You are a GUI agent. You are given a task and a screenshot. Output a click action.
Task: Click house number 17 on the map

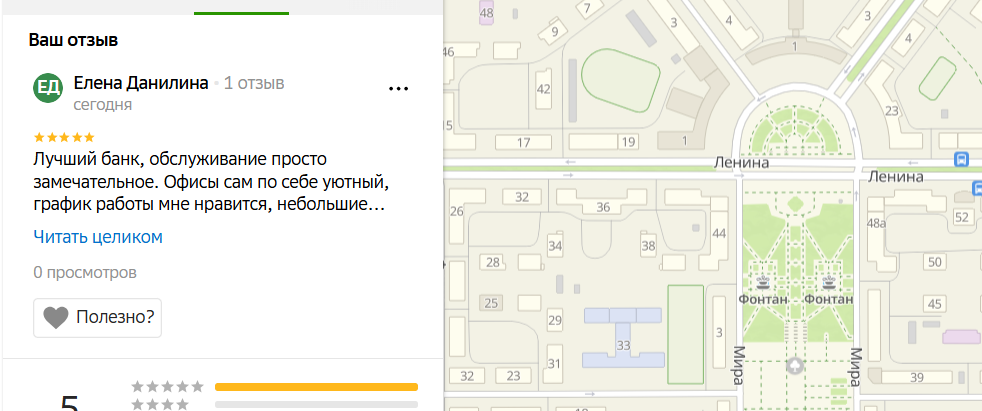coord(524,143)
